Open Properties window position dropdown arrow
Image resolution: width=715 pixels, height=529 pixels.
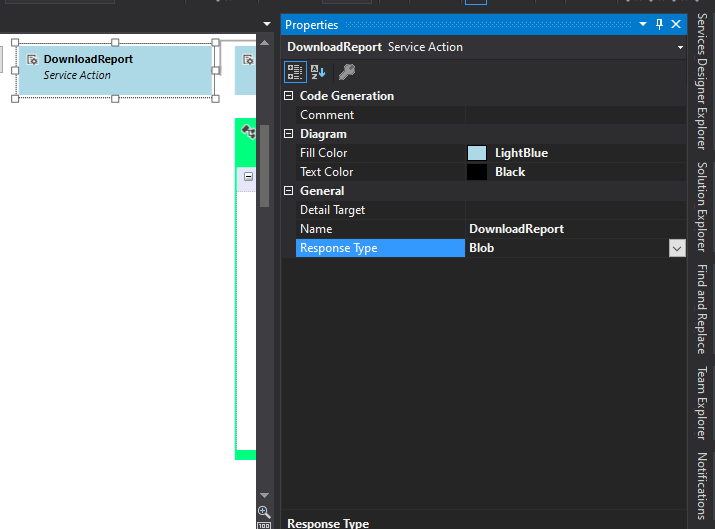[x=643, y=24]
